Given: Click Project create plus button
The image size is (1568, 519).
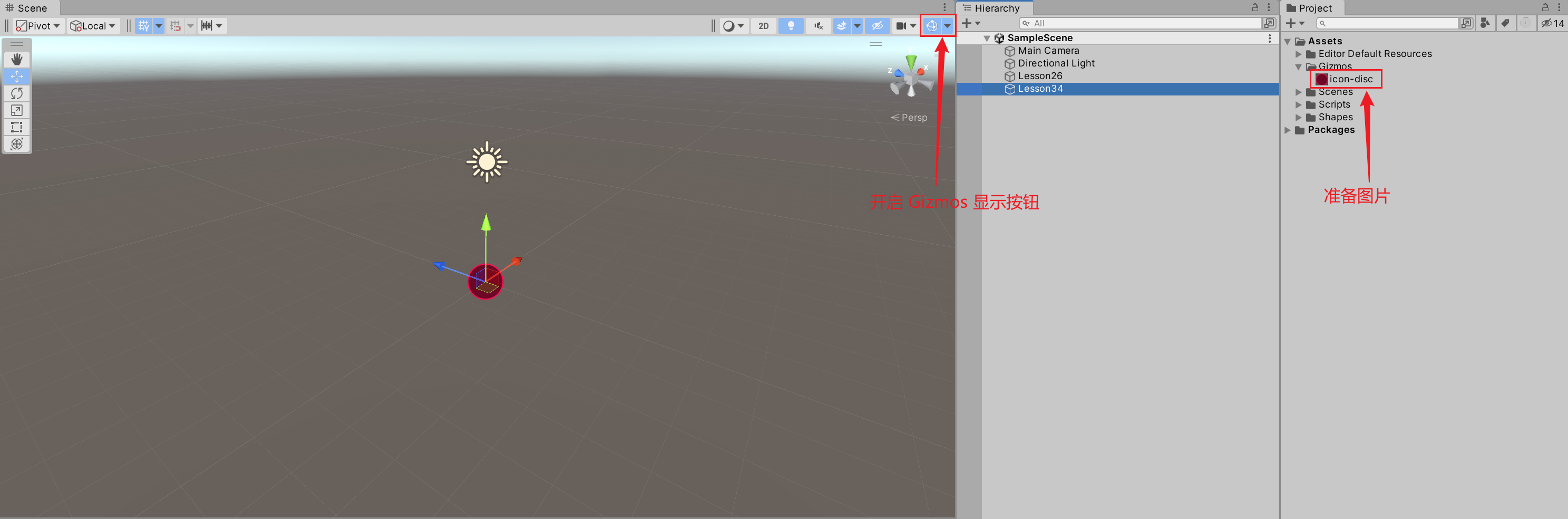Looking at the screenshot, I should [1294, 23].
